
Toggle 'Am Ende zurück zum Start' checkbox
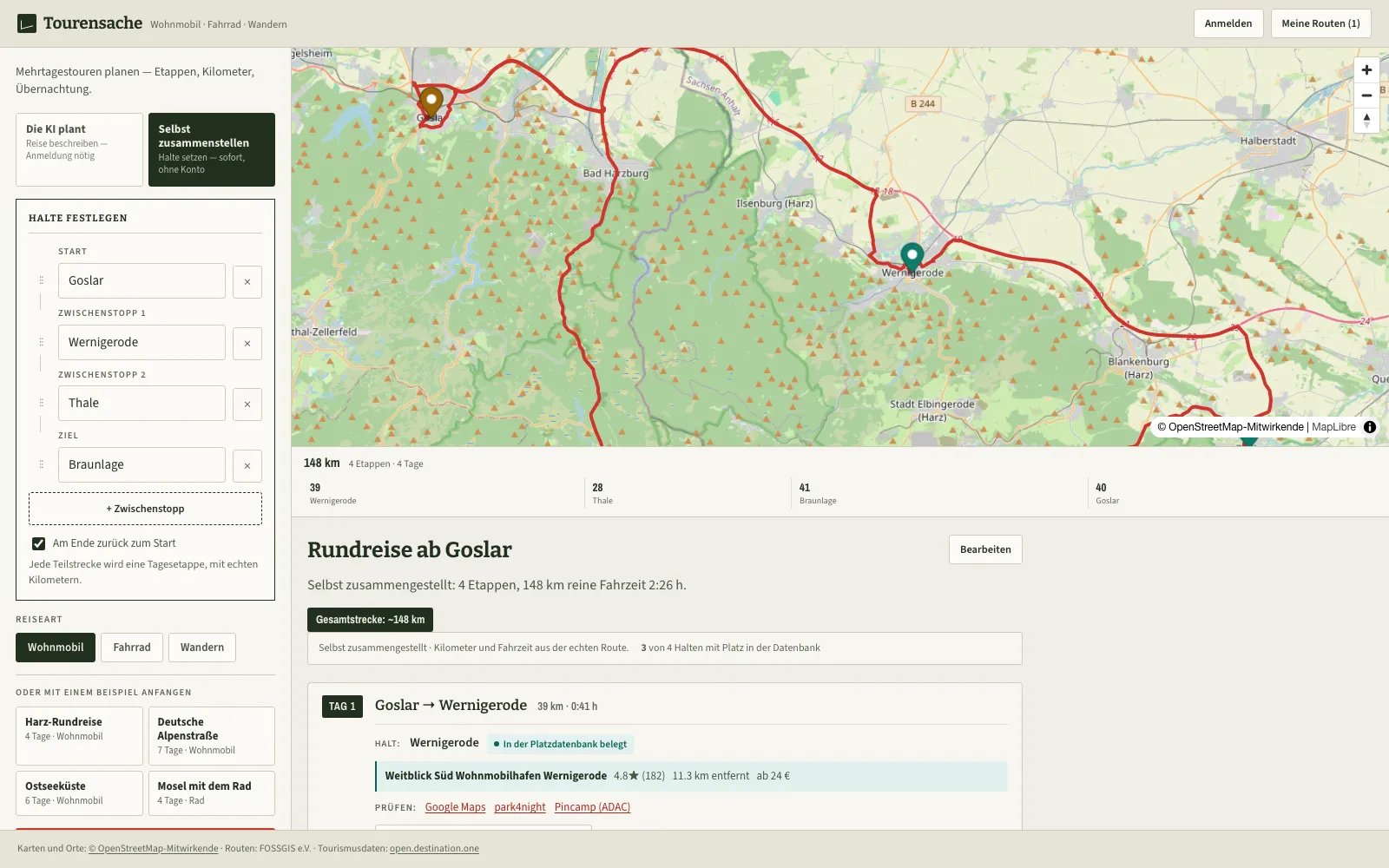coord(38,543)
